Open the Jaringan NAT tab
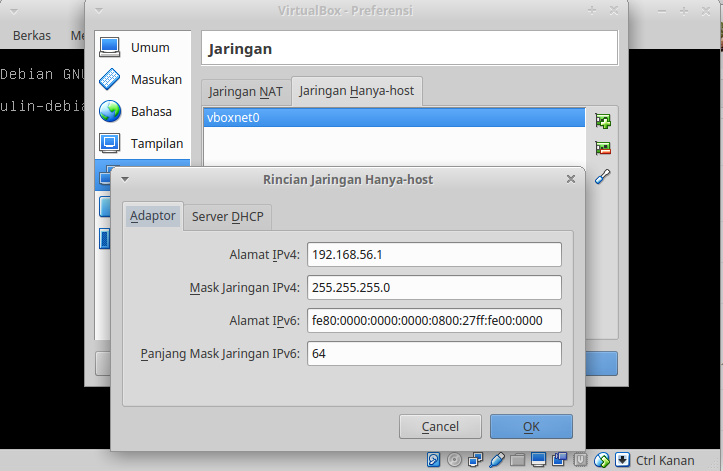Image resolution: width=723 pixels, height=471 pixels. (245, 92)
